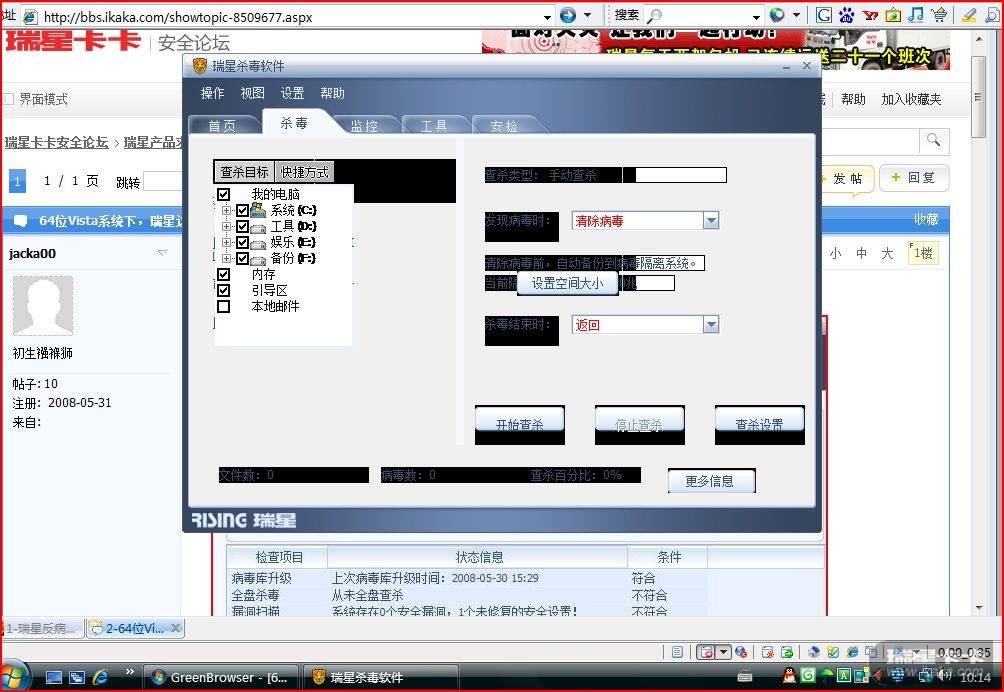Uncheck the 系统 (C:) drive checkbox

(242, 210)
